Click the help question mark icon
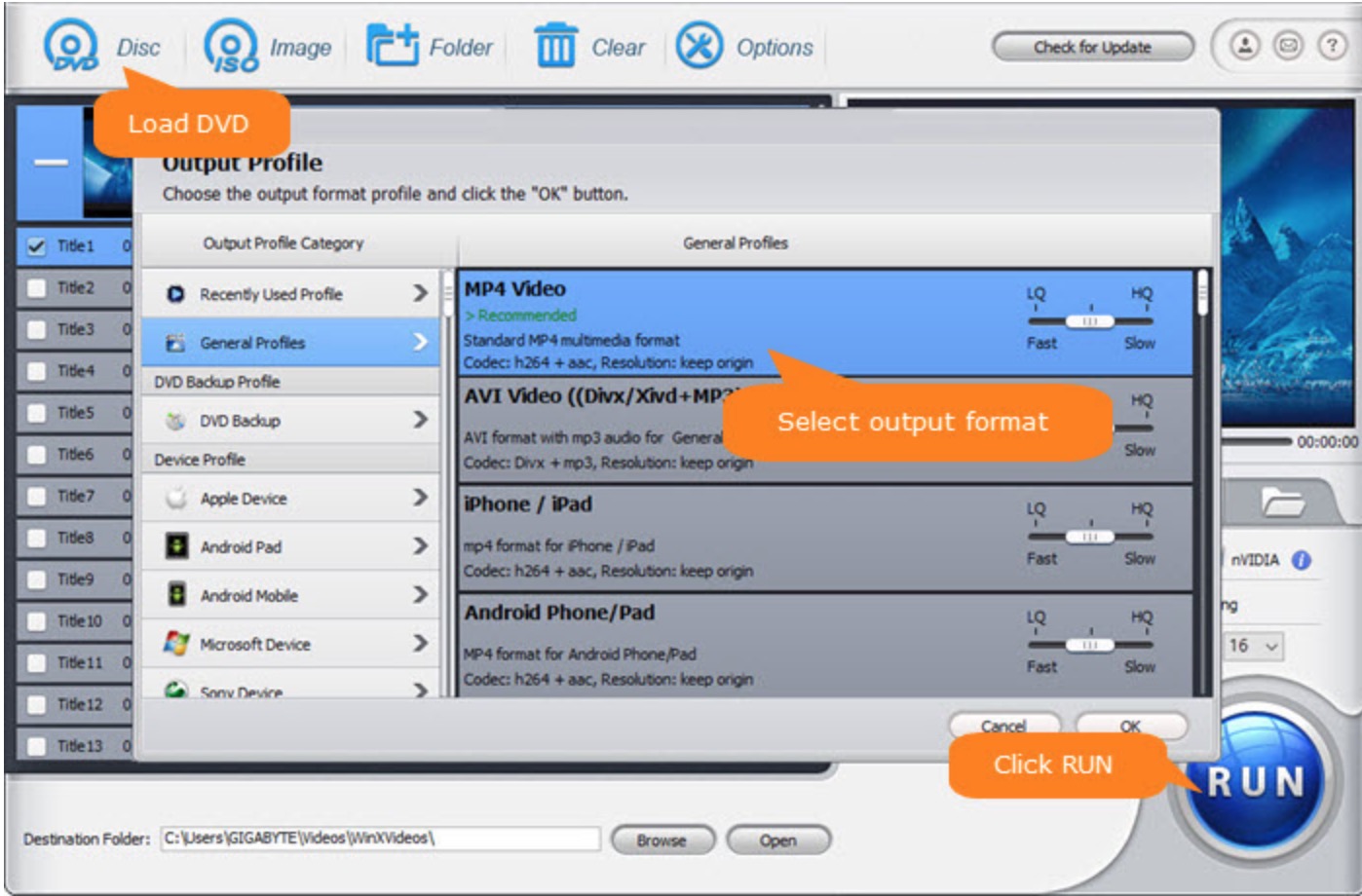The height and width of the screenshot is (896, 1362). tap(1331, 46)
